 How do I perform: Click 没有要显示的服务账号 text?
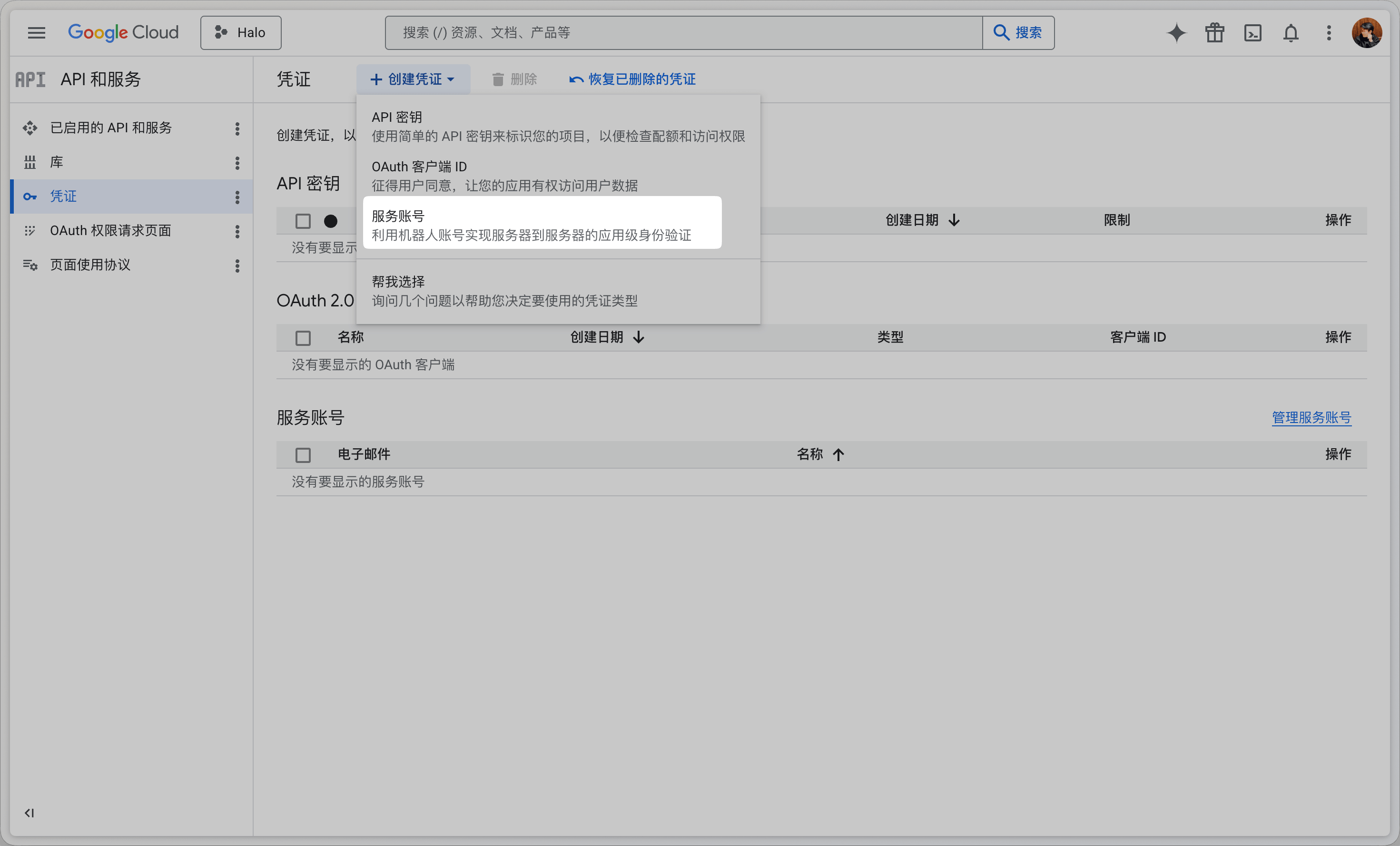[358, 482]
